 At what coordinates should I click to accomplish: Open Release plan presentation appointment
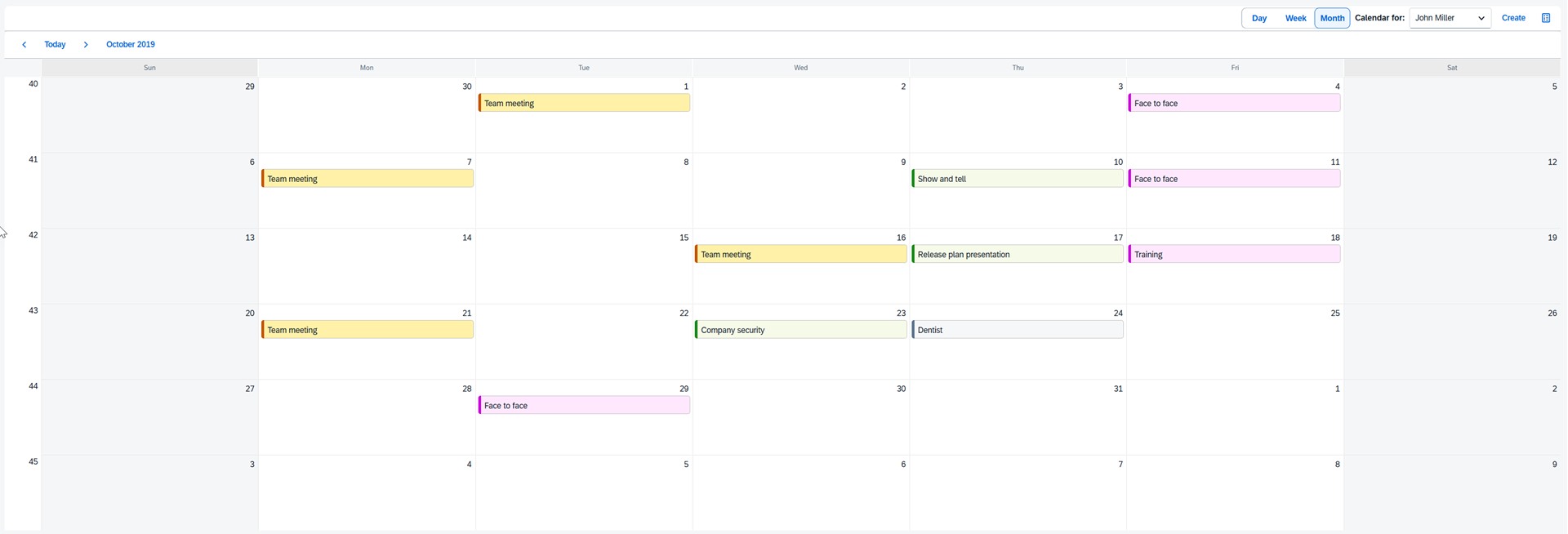[1018, 254]
